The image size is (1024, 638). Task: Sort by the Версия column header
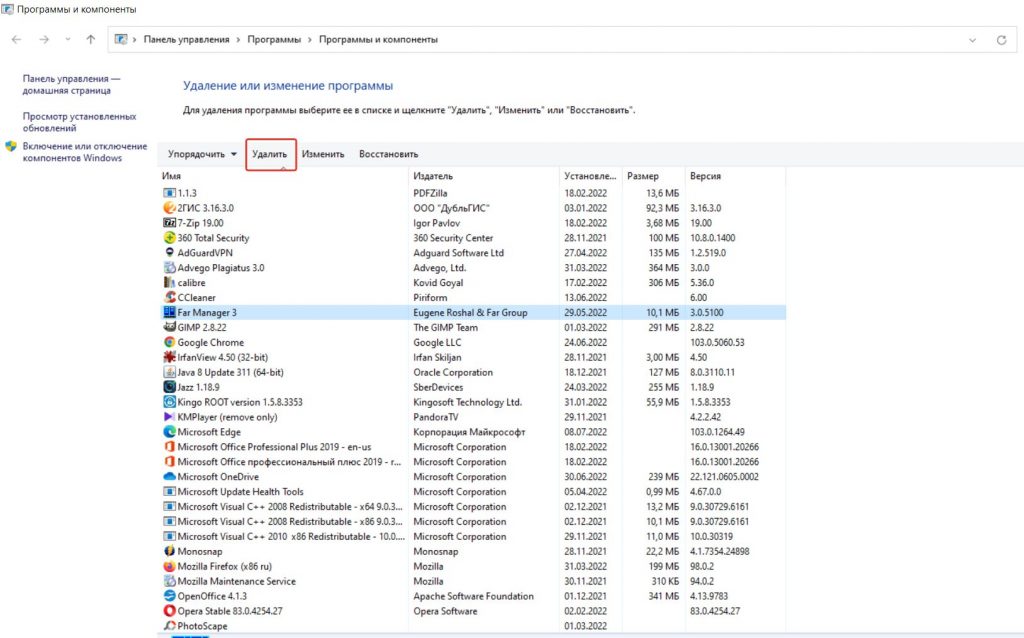(x=735, y=176)
